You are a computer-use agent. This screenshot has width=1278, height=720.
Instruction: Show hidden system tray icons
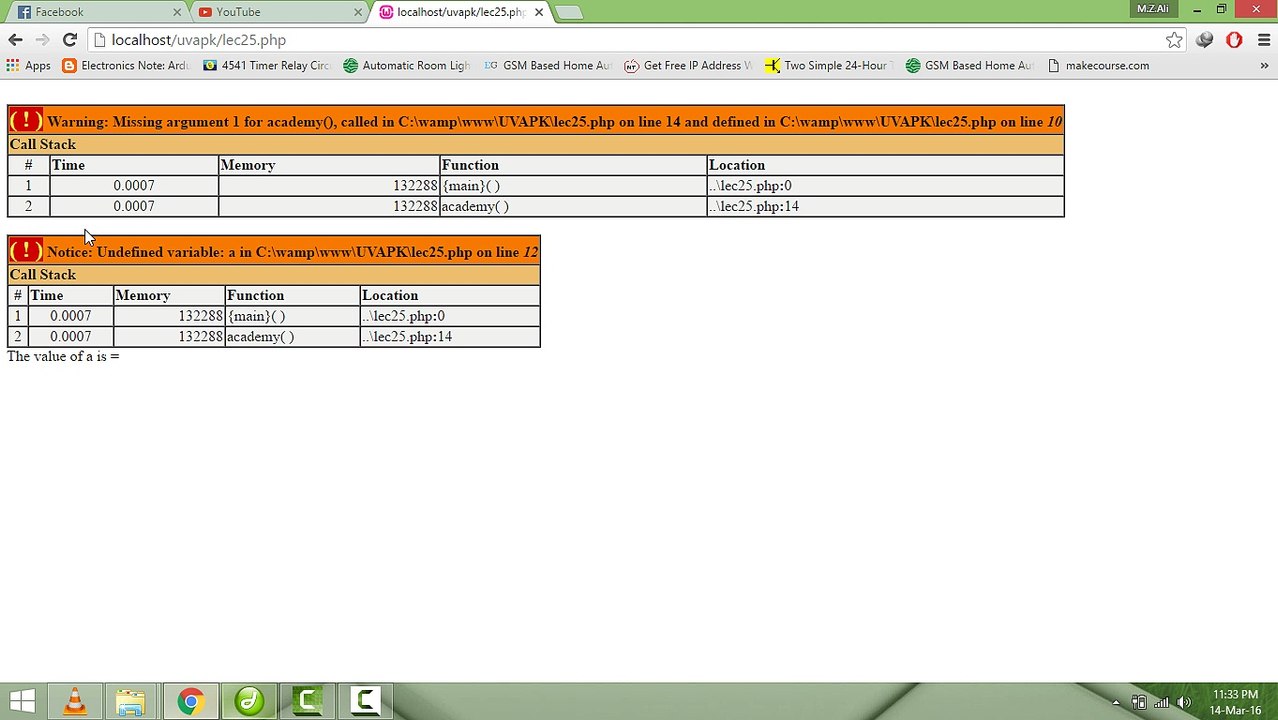coord(1116,702)
